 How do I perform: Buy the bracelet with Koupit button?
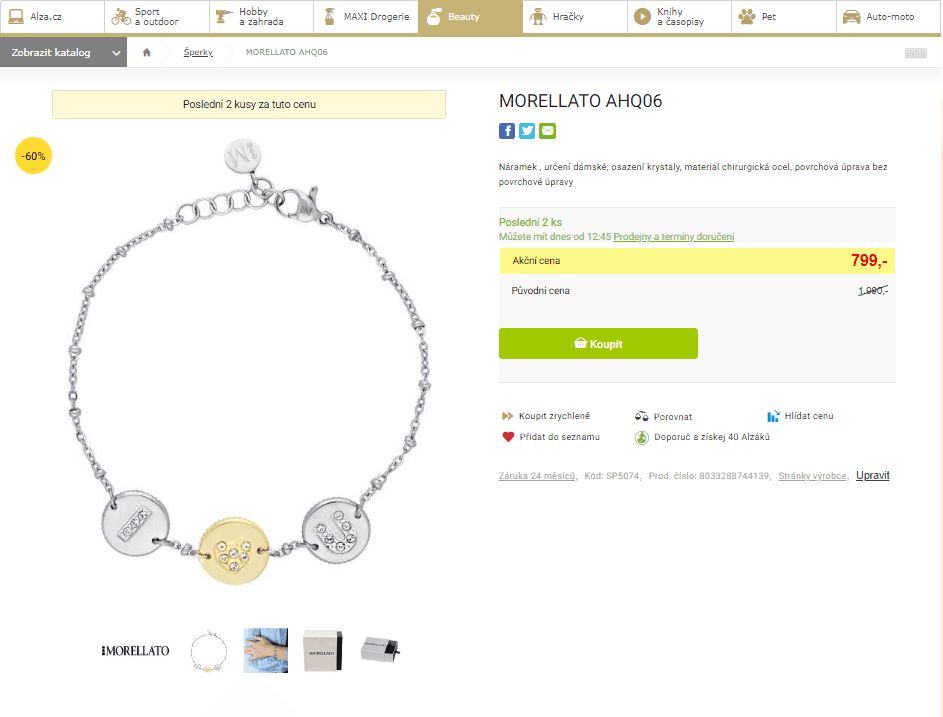pos(598,343)
